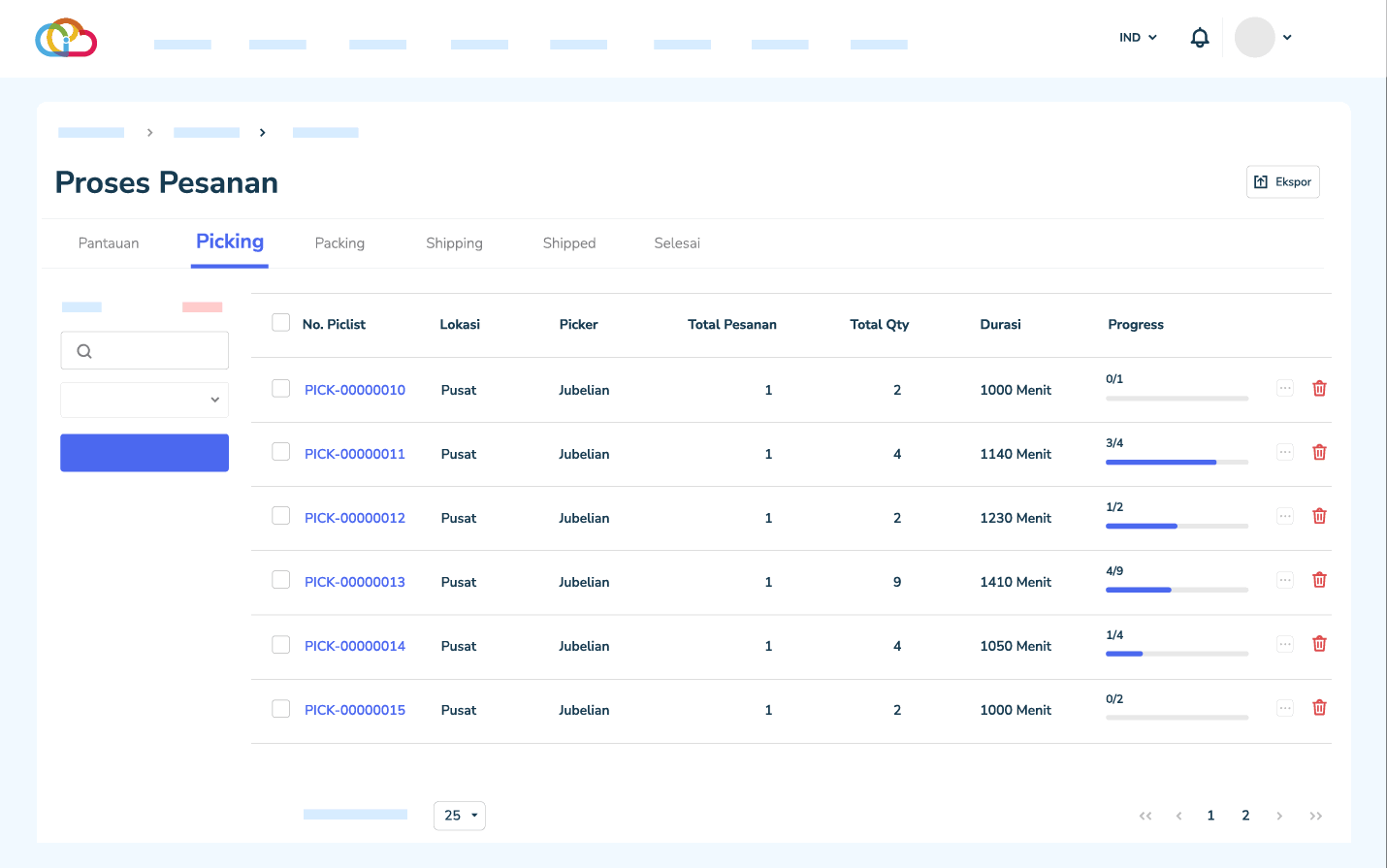
Task: Open more options for PICK-00000011
Action: 1285,453
